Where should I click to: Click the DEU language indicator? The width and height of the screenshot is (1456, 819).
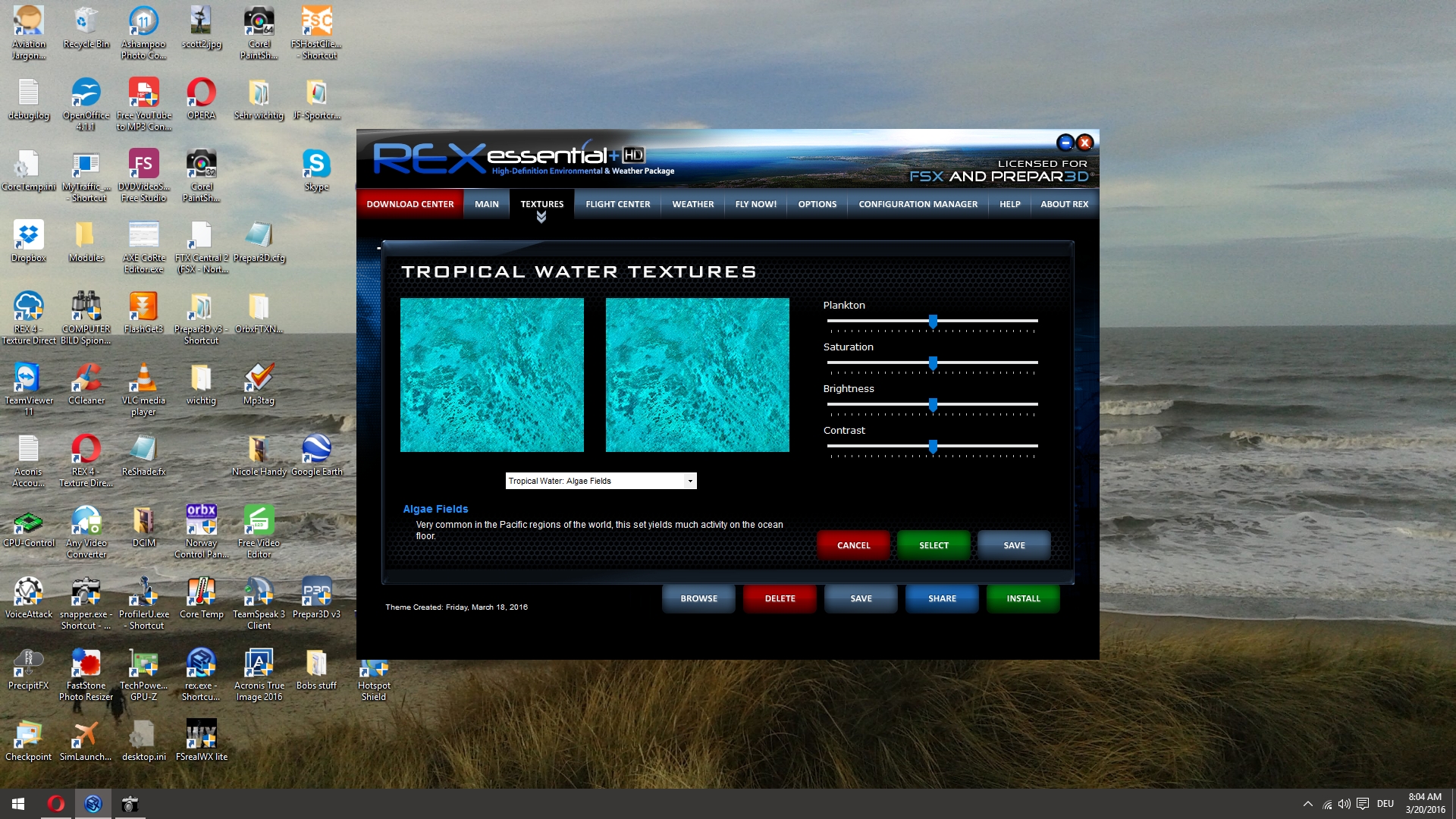(x=1385, y=804)
